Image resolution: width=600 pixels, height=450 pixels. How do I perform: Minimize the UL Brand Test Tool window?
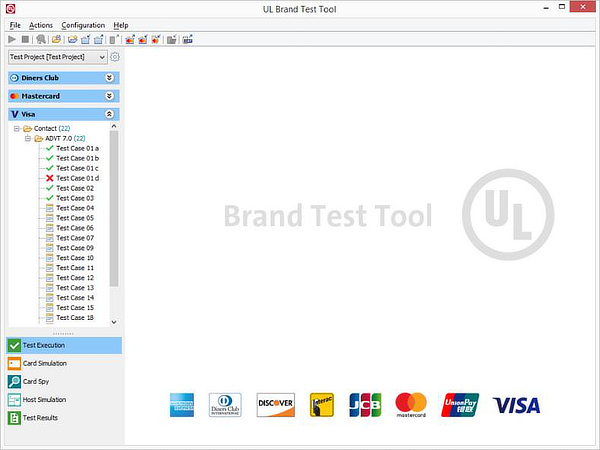pyautogui.click(x=546, y=8)
